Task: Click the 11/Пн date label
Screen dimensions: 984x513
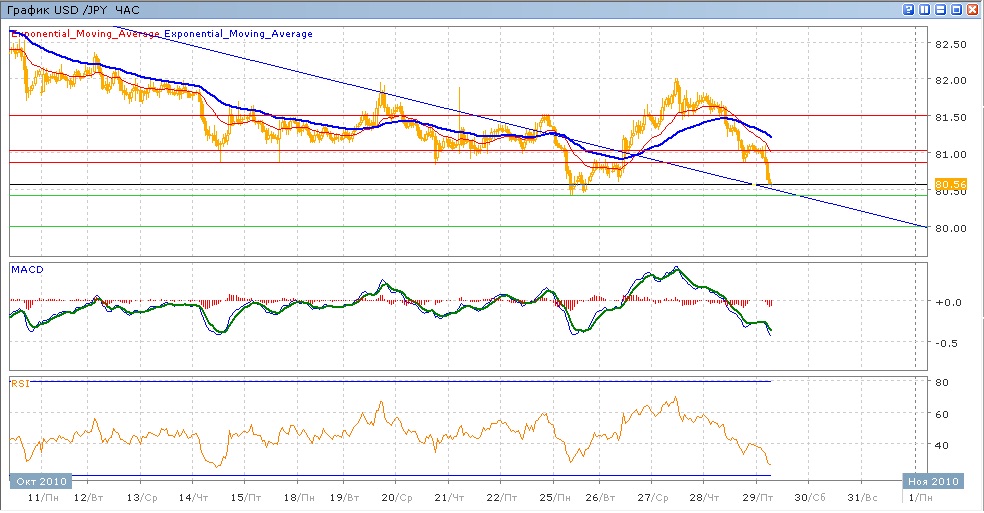Action: pyautogui.click(x=41, y=497)
